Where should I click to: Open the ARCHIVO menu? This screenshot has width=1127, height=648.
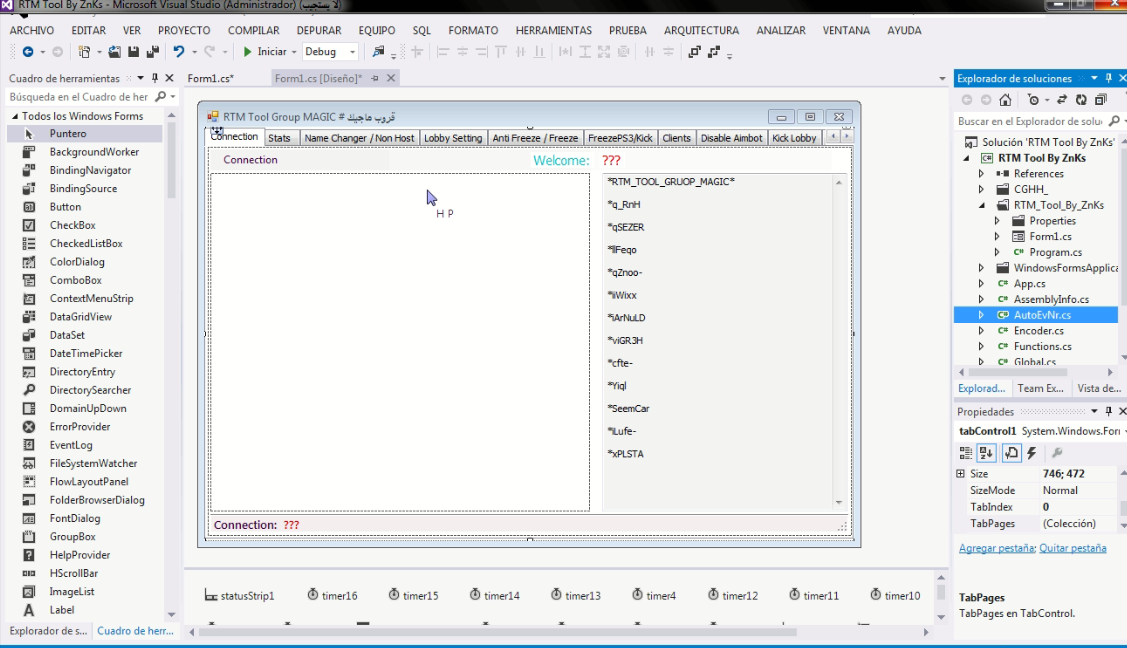tap(32, 30)
